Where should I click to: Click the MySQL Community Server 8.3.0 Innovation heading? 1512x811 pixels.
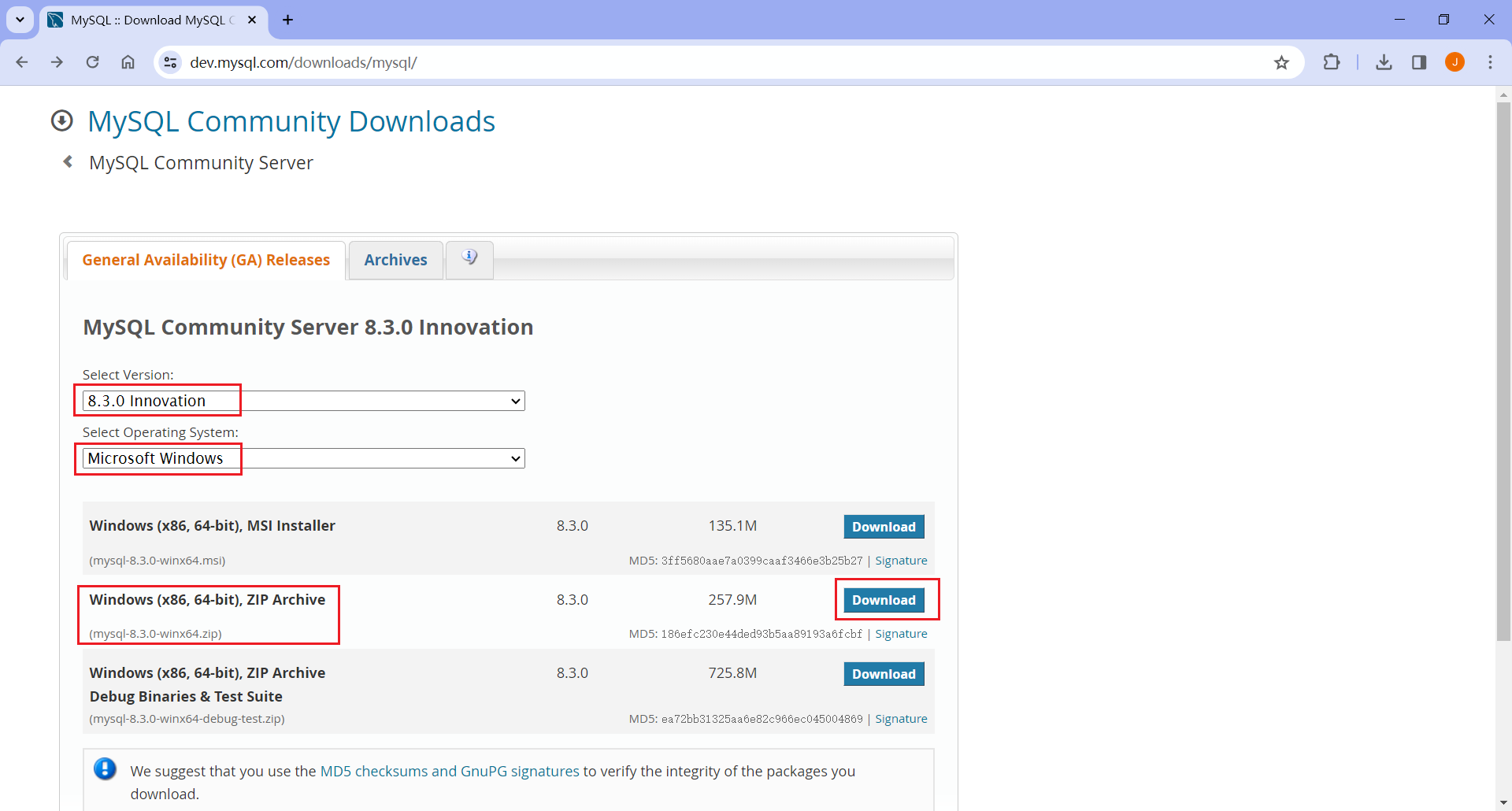coord(308,327)
